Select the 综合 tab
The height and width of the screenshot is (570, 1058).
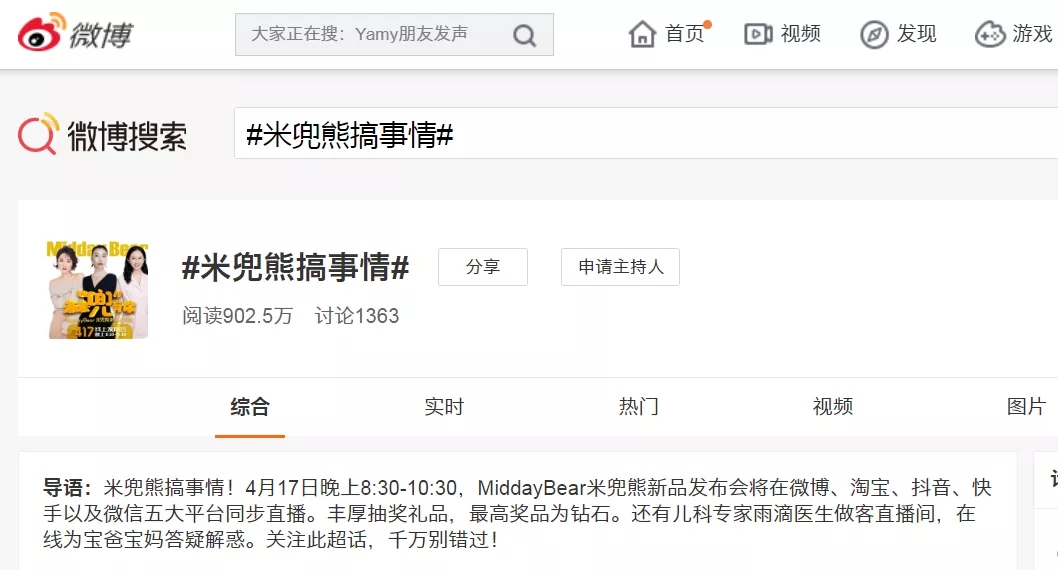tap(250, 407)
